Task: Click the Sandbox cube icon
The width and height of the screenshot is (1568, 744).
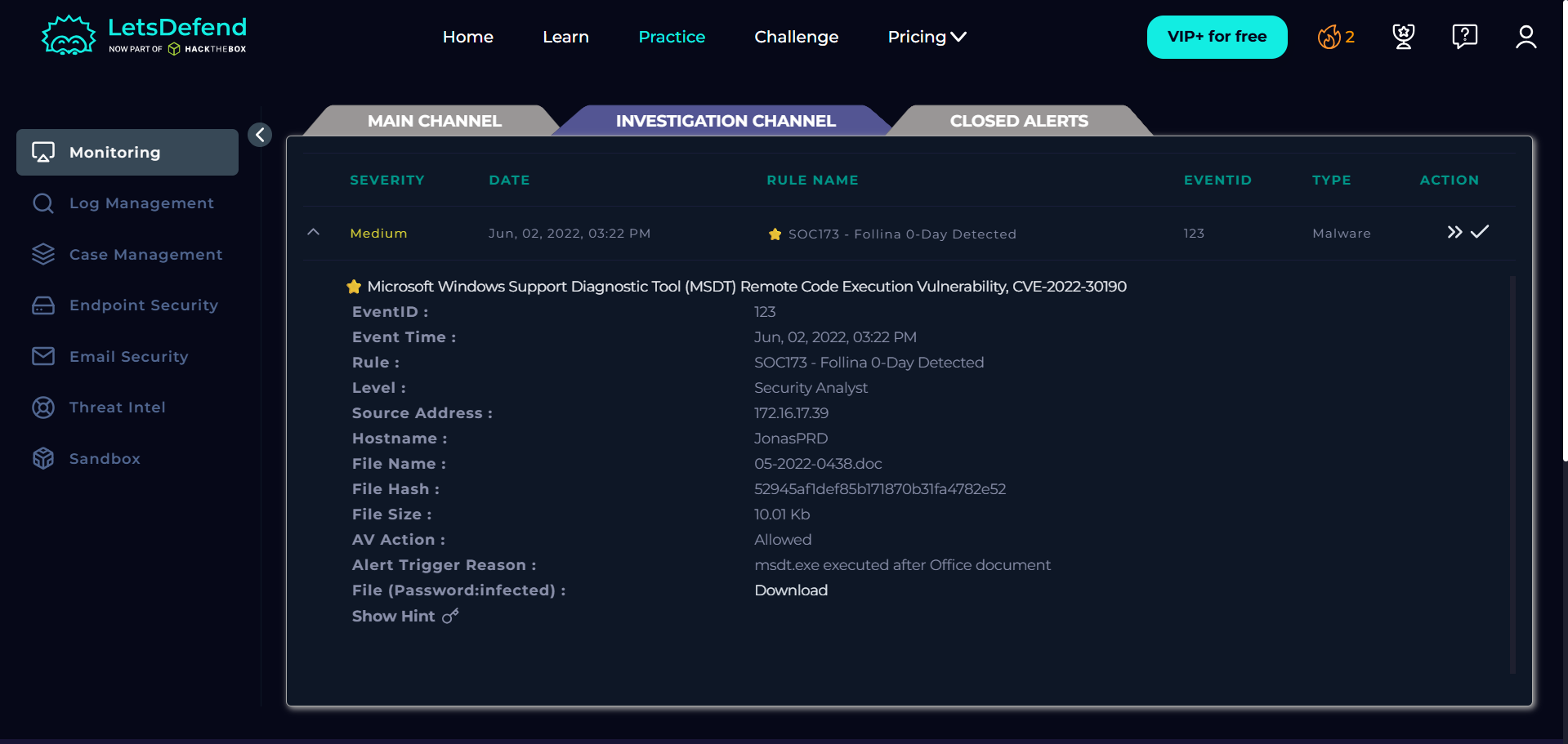Action: [x=43, y=458]
